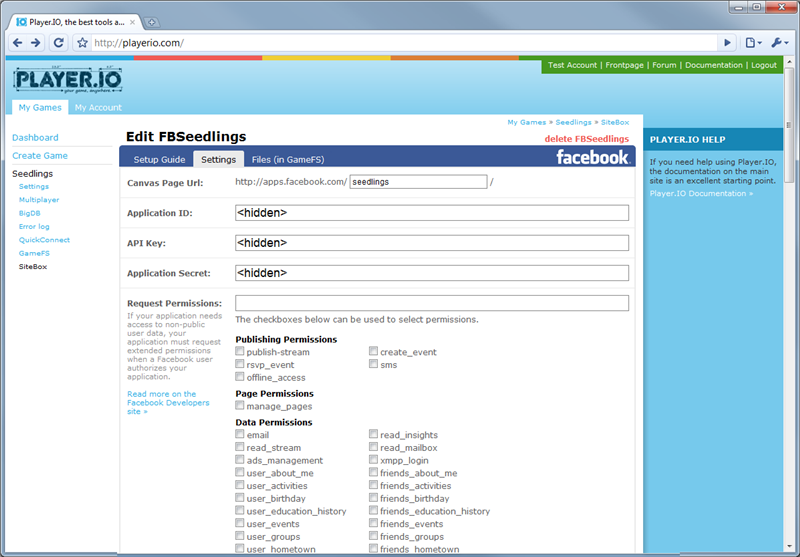The width and height of the screenshot is (800, 557).
Task: Enable user_events permission
Action: [240, 523]
